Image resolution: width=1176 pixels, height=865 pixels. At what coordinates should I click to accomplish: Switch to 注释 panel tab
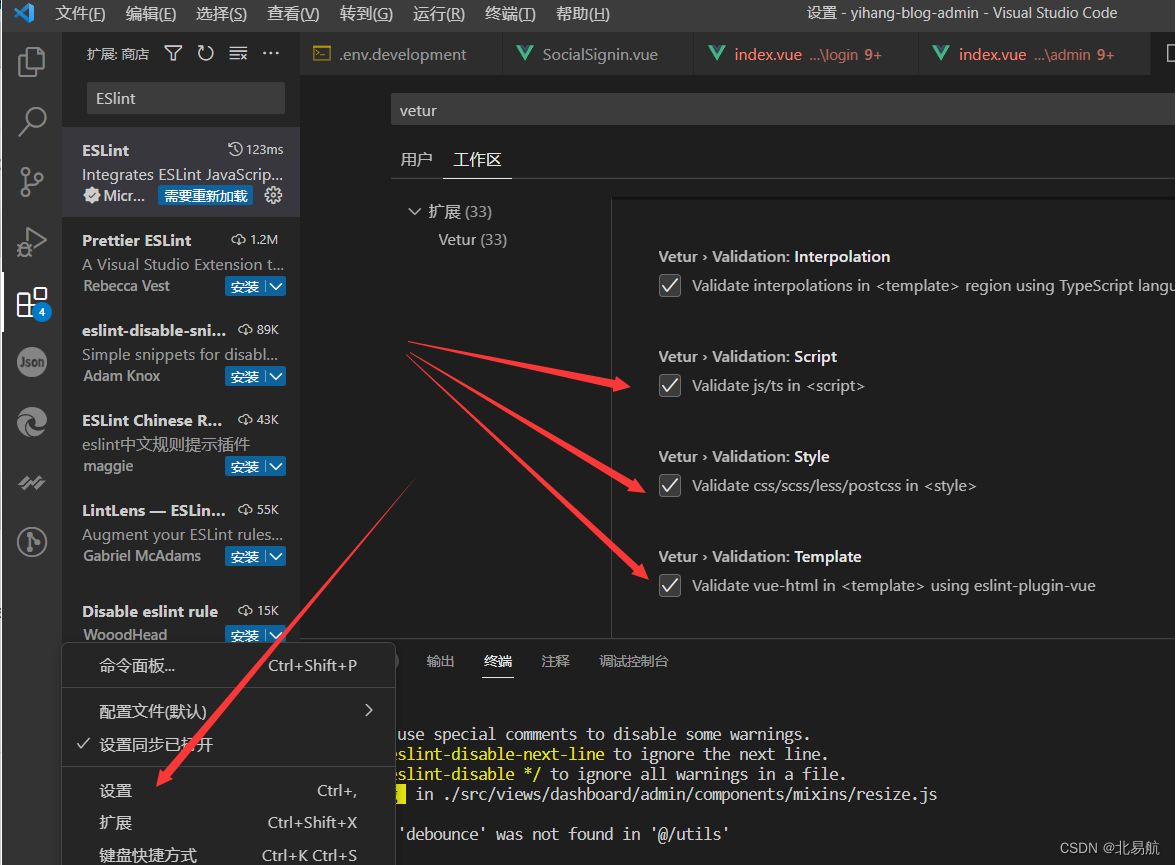[x=555, y=661]
